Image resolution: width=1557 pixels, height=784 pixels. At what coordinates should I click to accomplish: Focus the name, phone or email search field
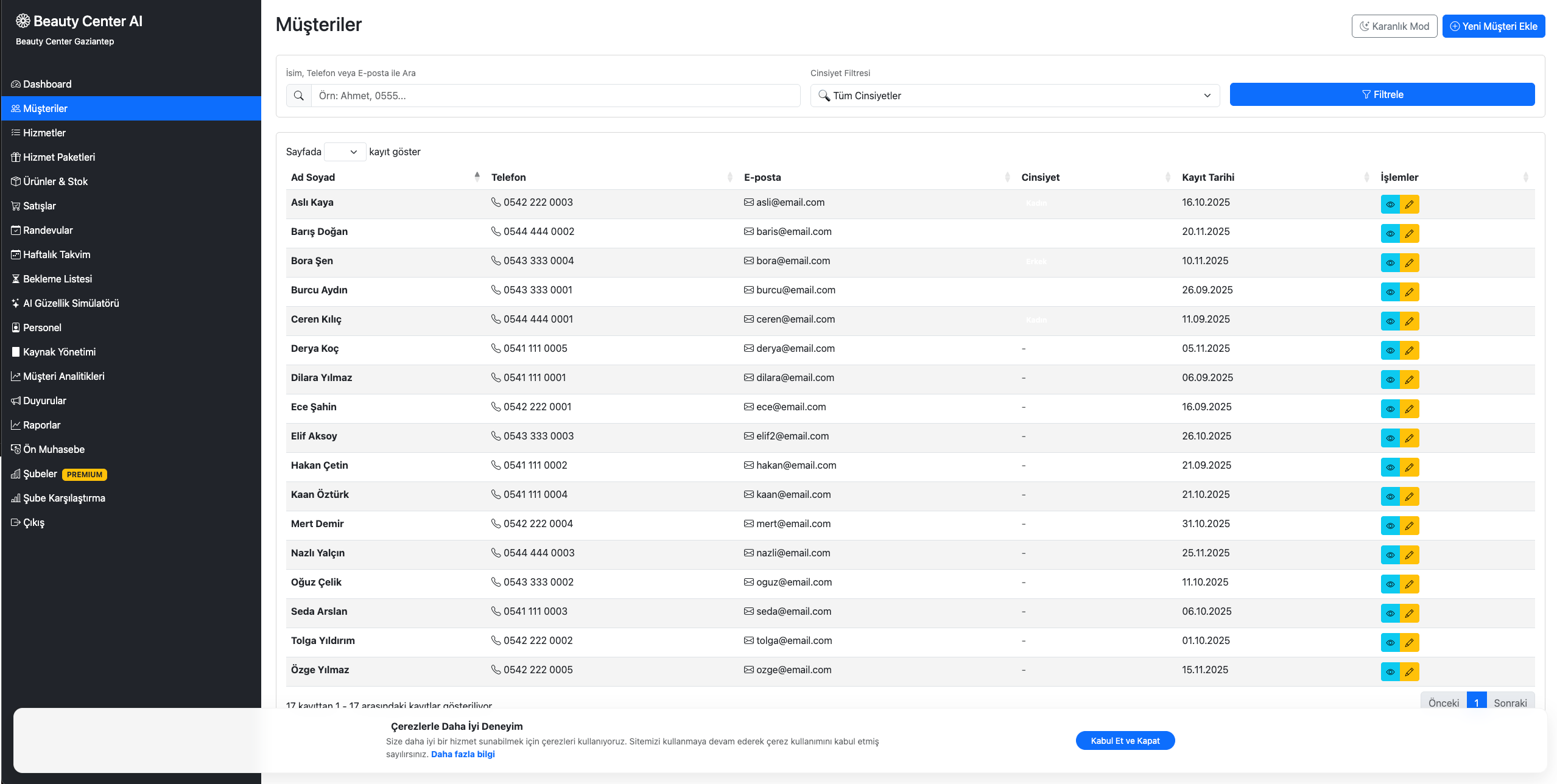pos(555,96)
